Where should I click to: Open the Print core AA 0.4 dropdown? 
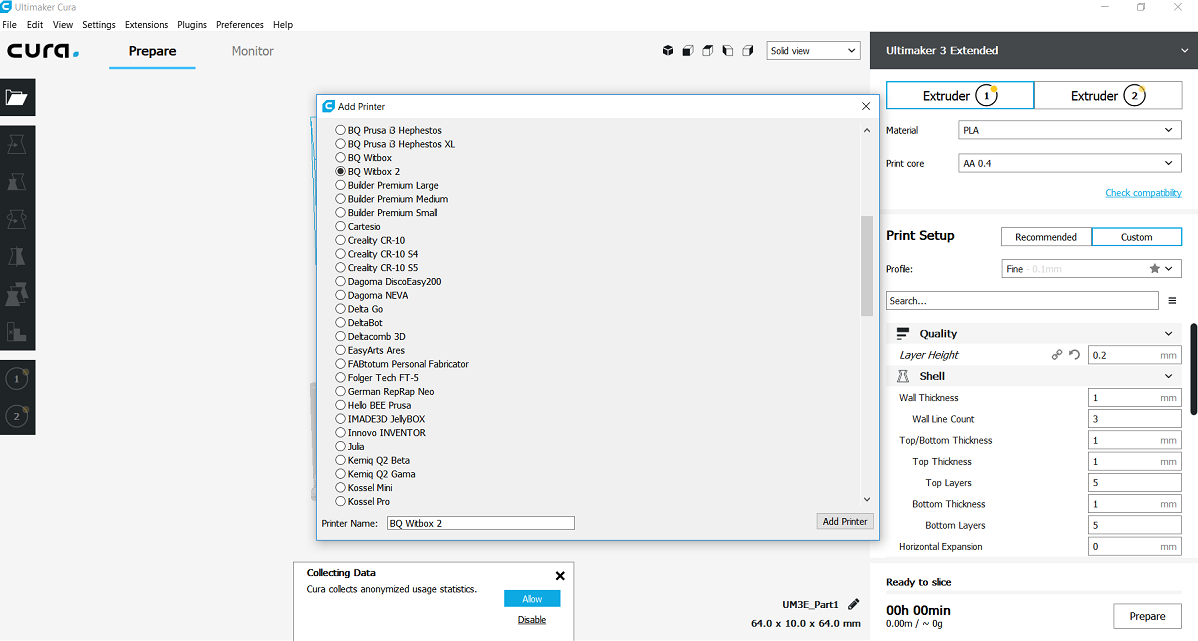tap(1070, 163)
